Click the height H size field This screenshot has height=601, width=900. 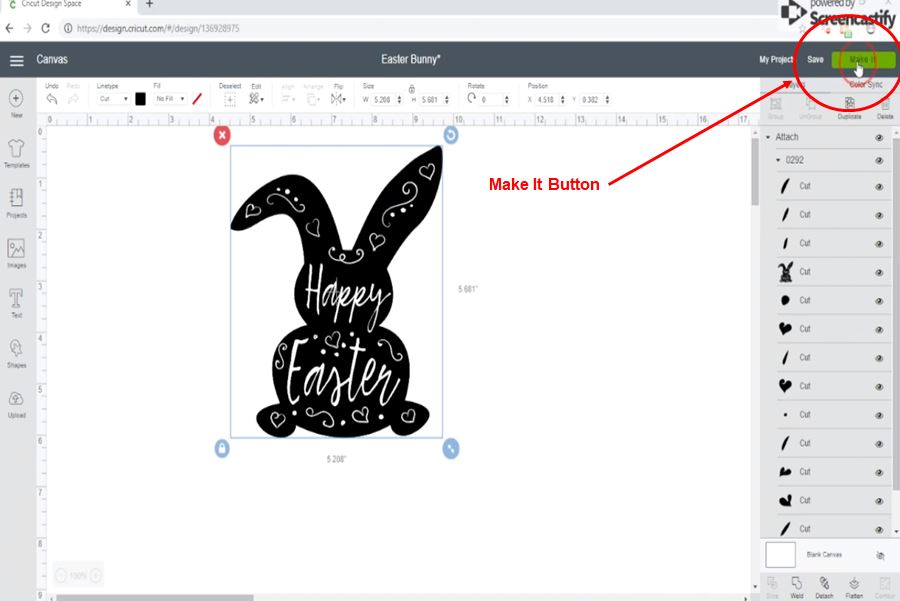coord(431,100)
